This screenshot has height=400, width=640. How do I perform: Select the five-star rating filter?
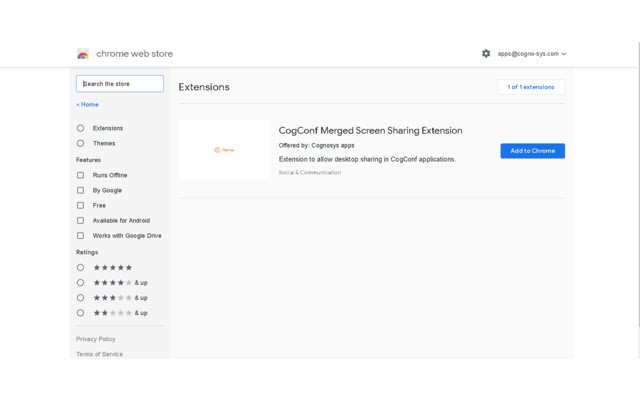[x=80, y=267]
